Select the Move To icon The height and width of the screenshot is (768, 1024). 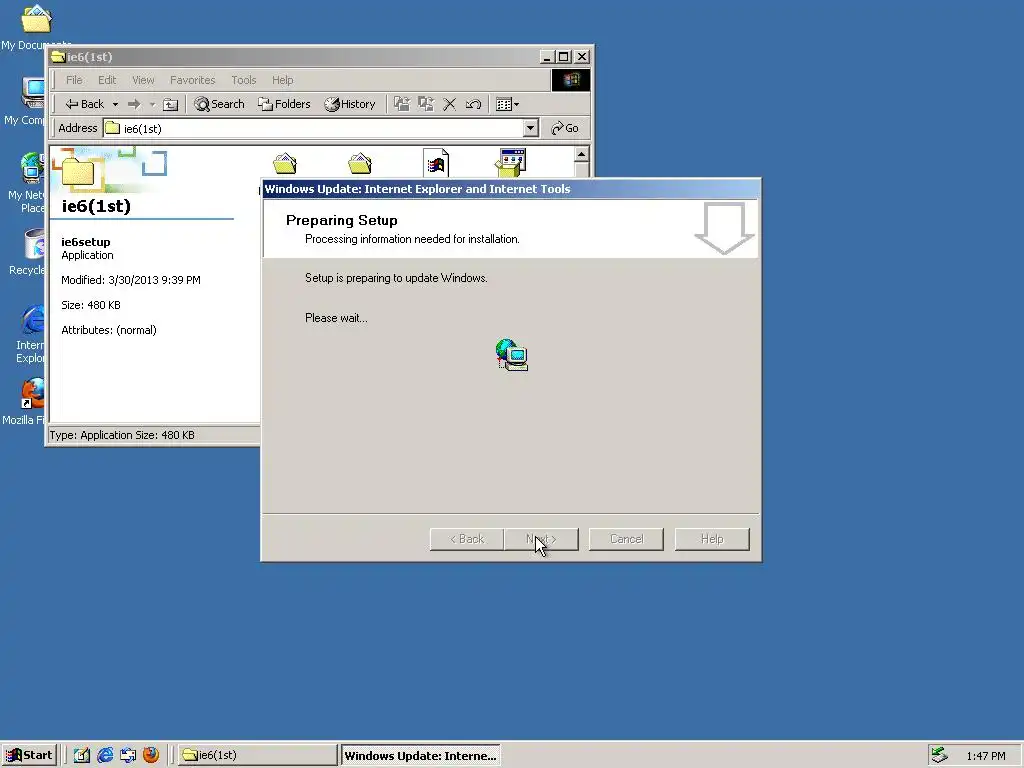[402, 104]
